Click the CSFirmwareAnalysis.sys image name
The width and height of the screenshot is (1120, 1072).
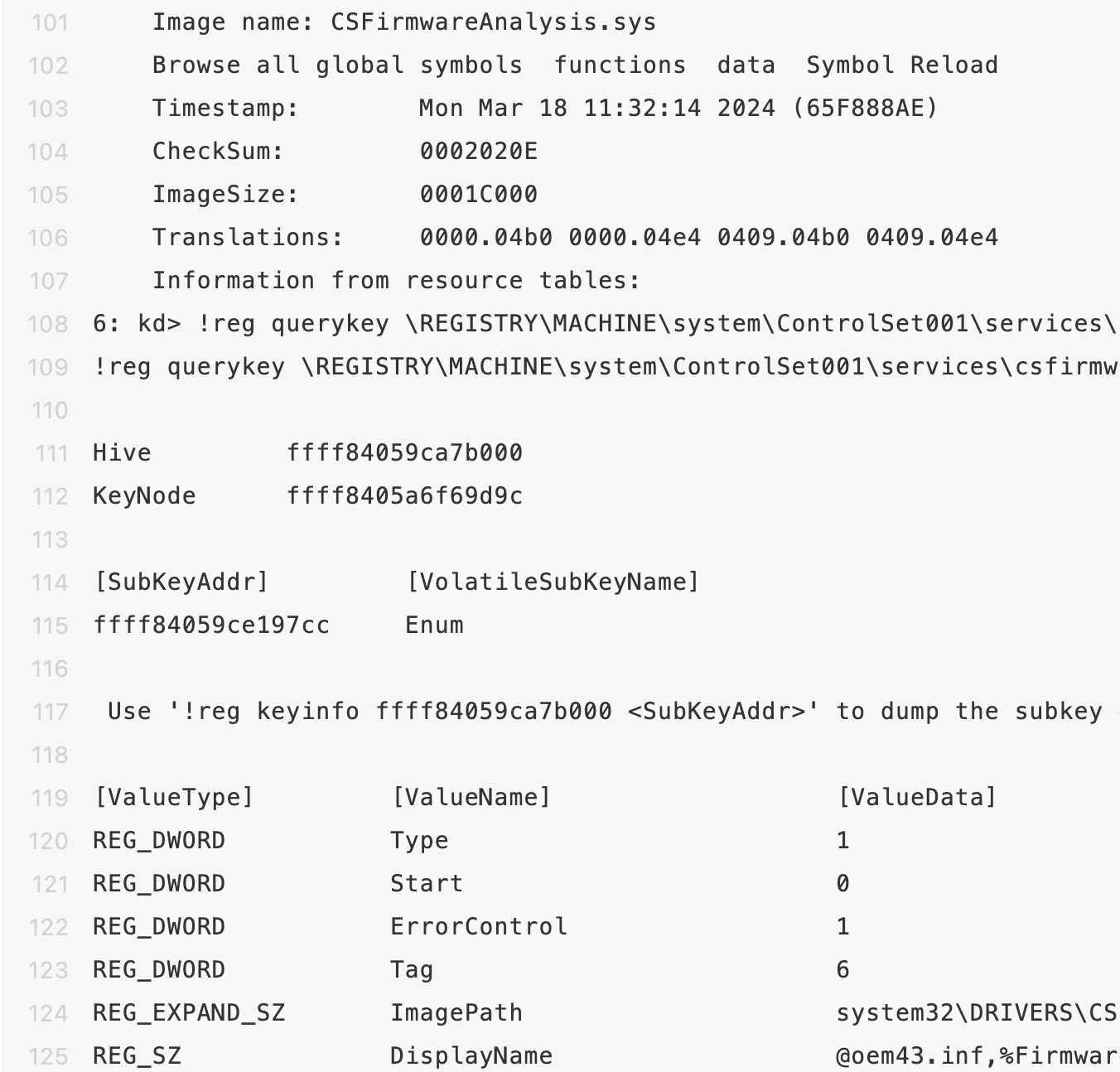(493, 22)
